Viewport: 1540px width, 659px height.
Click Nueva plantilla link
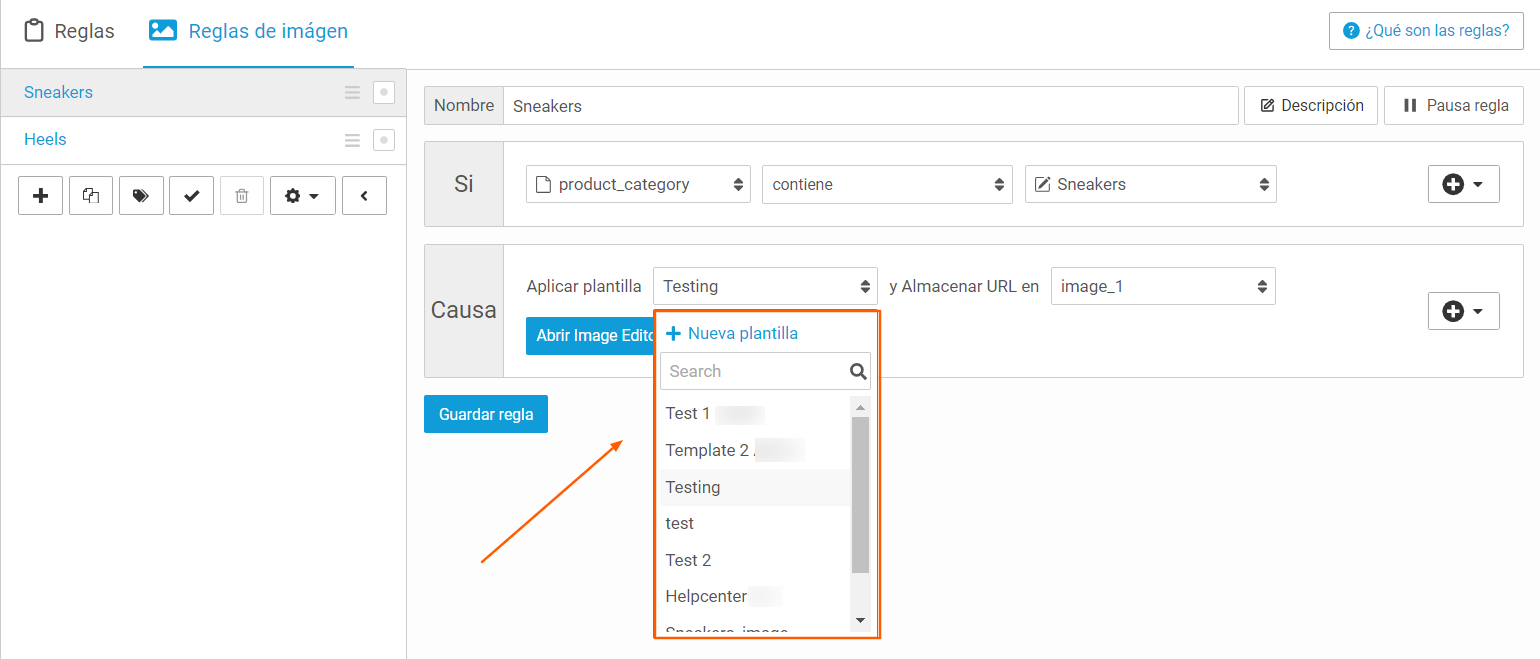click(x=732, y=333)
